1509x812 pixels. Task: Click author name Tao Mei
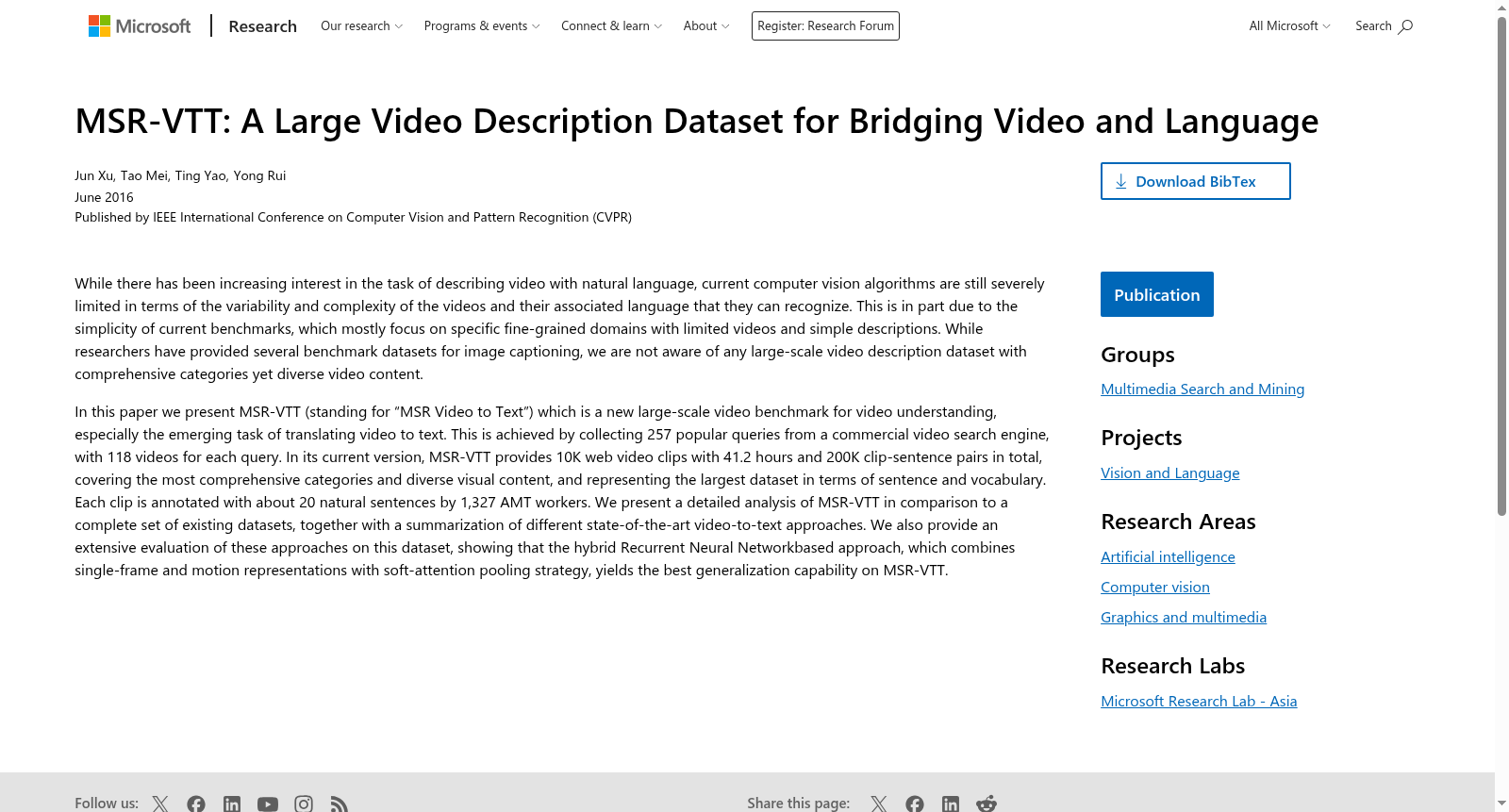tap(144, 175)
